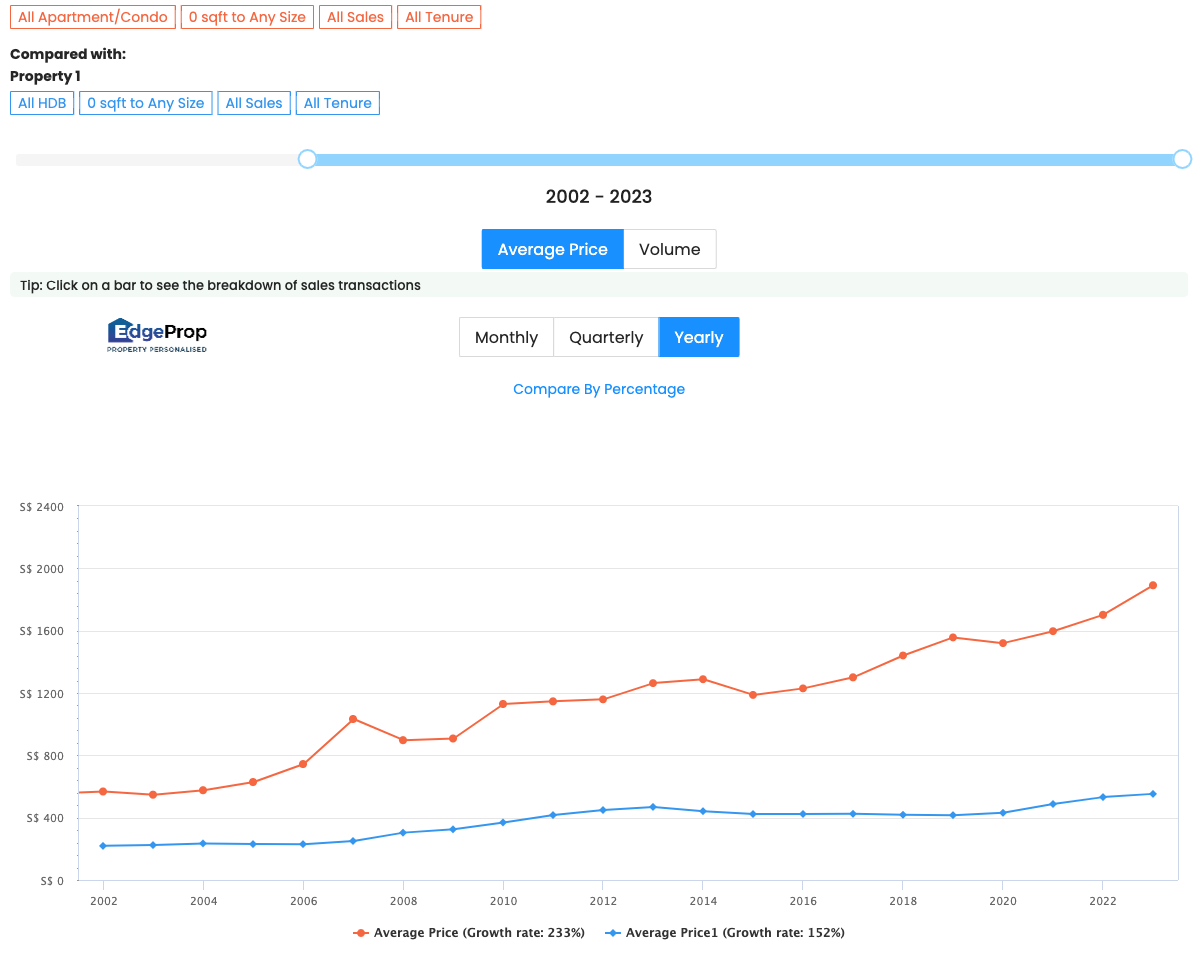This screenshot has width=1198, height=960.
Task: Click the left handle of the year slider
Action: (x=307, y=159)
